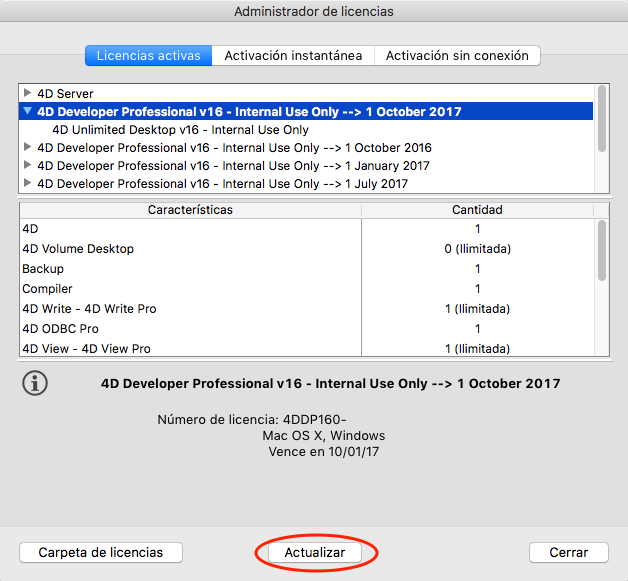Expand the 1 October 2016 license node

tap(27, 147)
